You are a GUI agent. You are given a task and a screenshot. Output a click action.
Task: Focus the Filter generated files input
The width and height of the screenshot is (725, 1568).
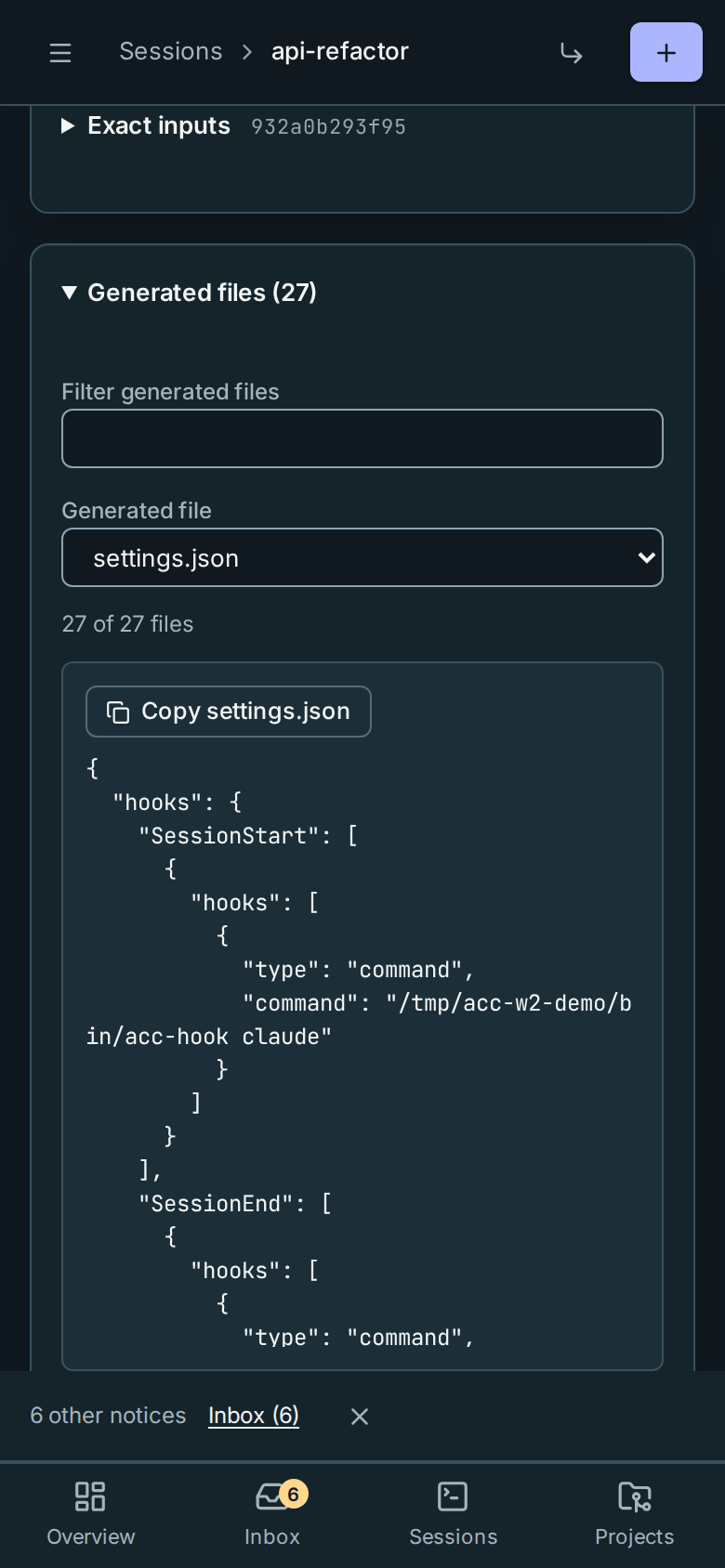tap(362, 438)
